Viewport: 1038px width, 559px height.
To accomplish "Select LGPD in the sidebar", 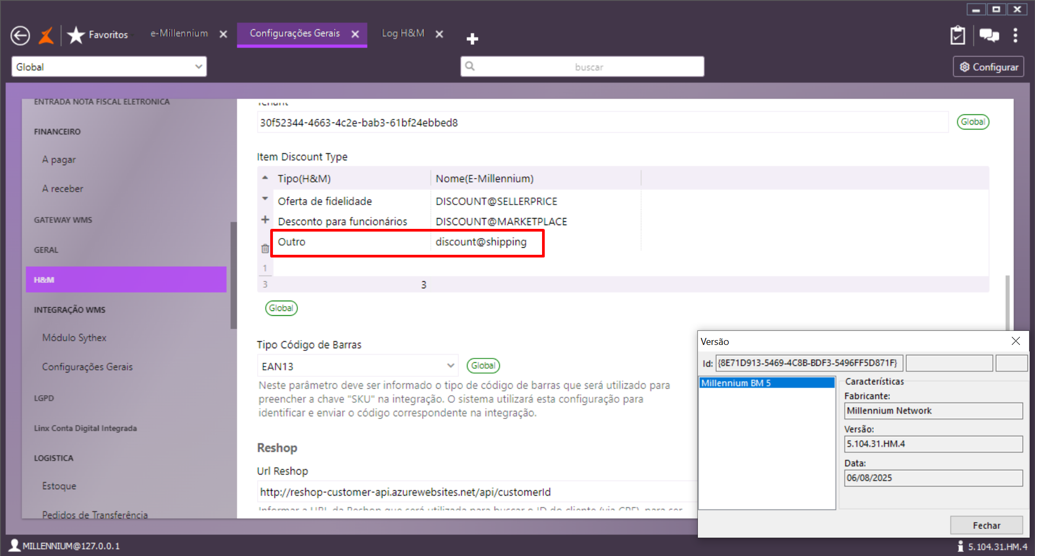I will point(44,398).
